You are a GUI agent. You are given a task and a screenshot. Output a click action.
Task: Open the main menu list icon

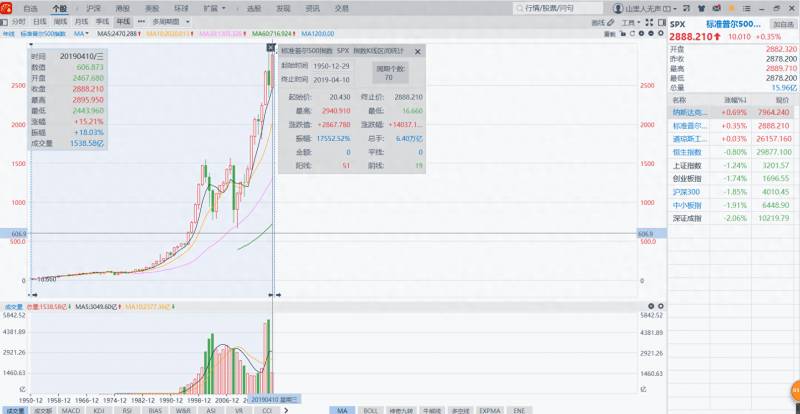pyautogui.click(x=747, y=9)
